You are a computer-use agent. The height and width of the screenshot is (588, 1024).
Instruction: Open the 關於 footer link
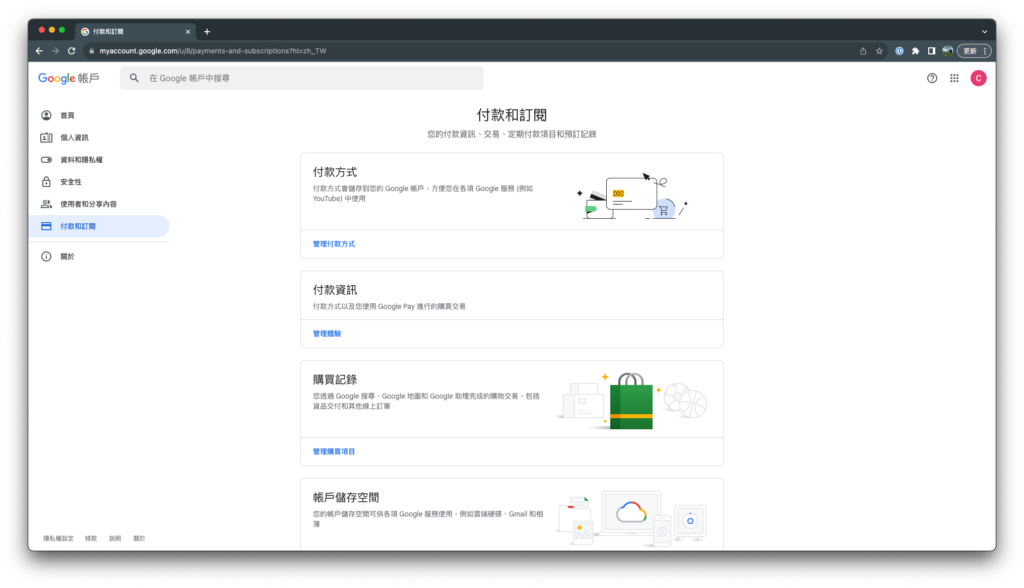(139, 538)
